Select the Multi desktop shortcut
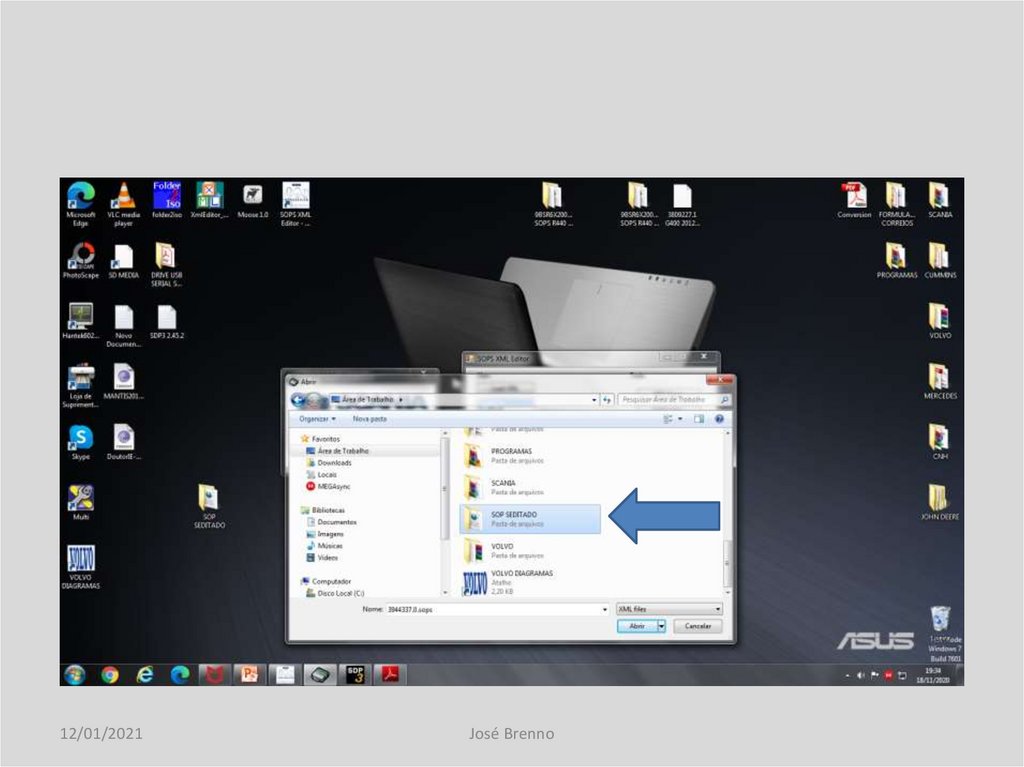1024x767 pixels. 80,502
